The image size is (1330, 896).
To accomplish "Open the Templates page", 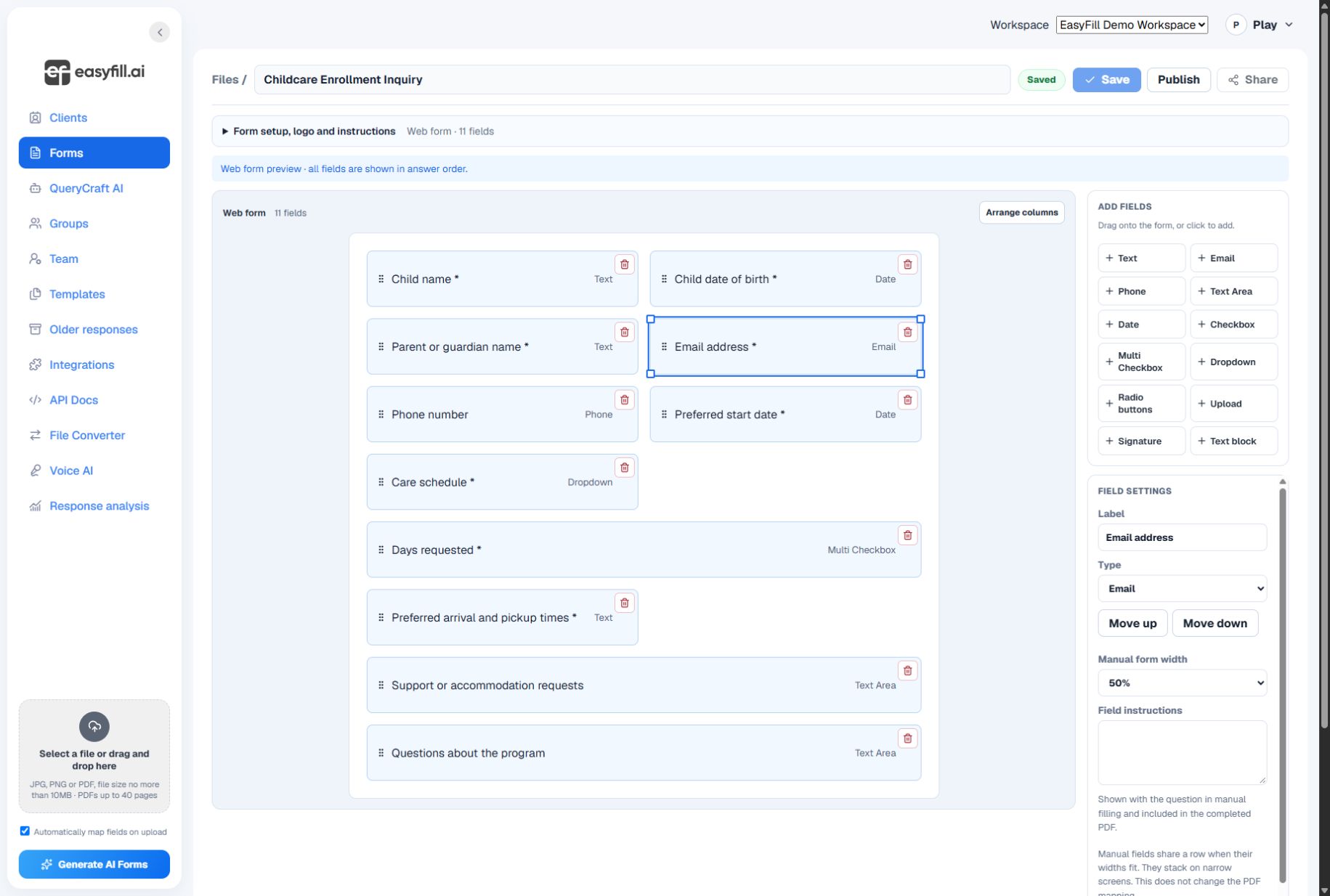I will pos(94,294).
